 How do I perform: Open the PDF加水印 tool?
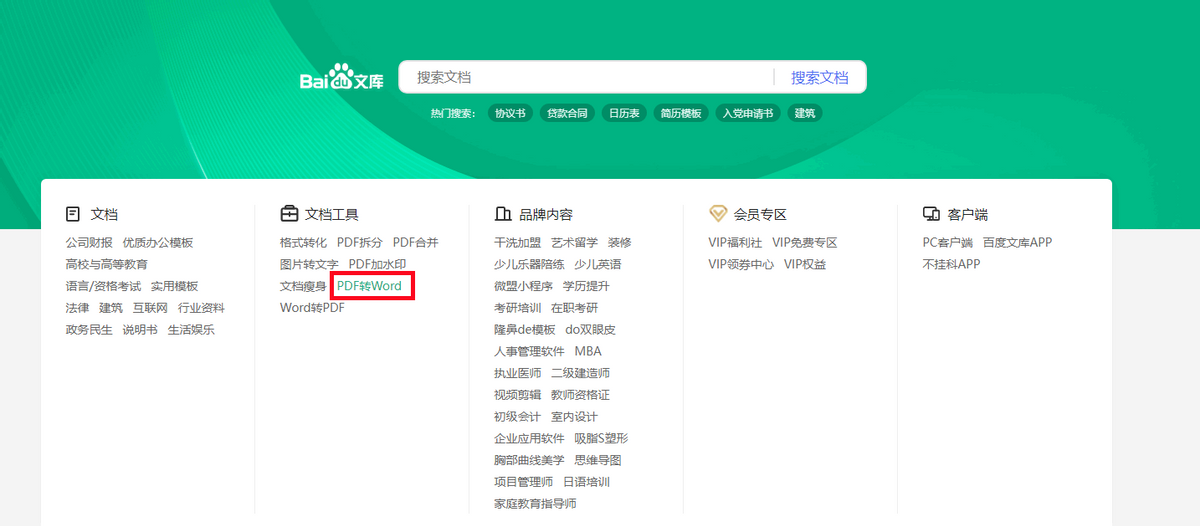point(378,264)
